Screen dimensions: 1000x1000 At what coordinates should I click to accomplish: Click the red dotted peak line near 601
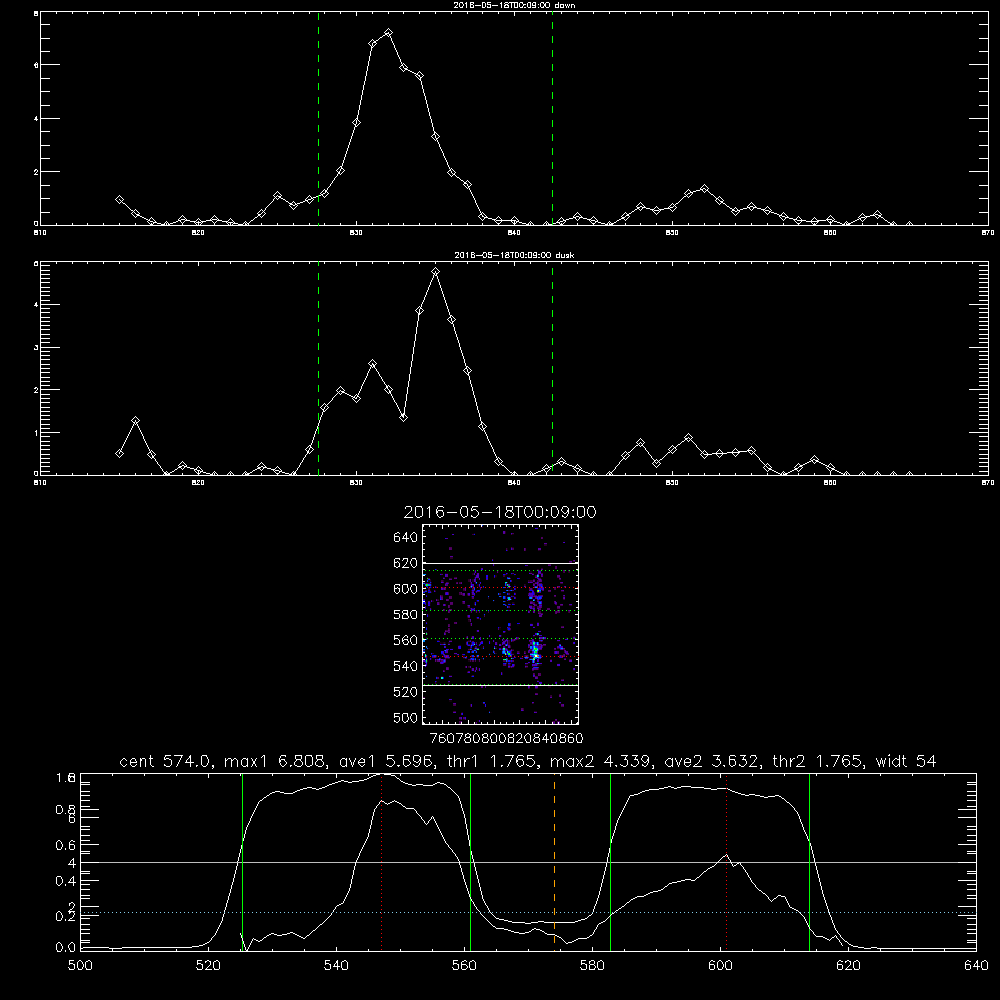tap(726, 861)
